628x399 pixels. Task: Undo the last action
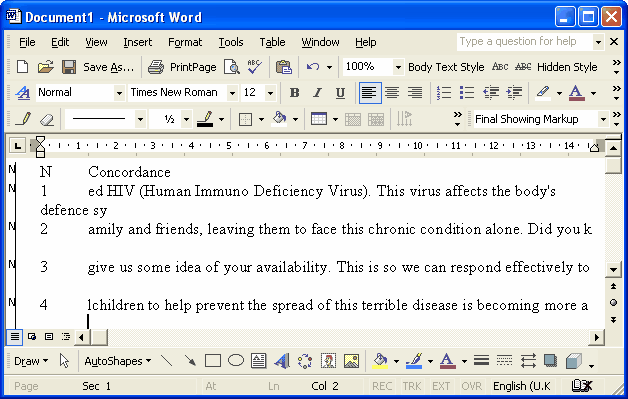click(x=313, y=67)
